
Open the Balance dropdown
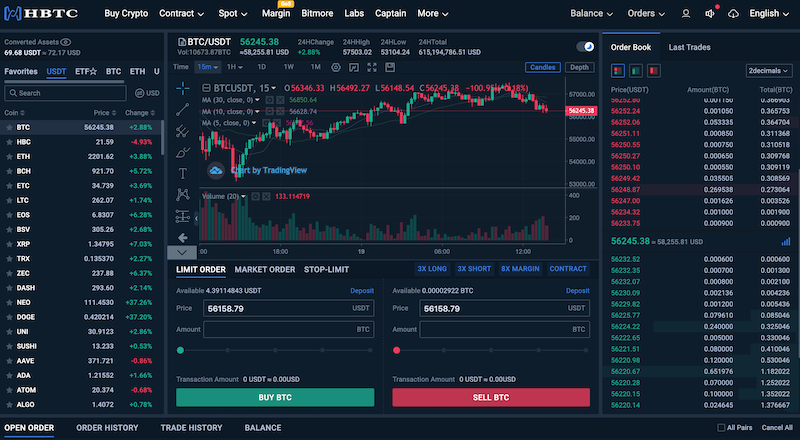[591, 14]
